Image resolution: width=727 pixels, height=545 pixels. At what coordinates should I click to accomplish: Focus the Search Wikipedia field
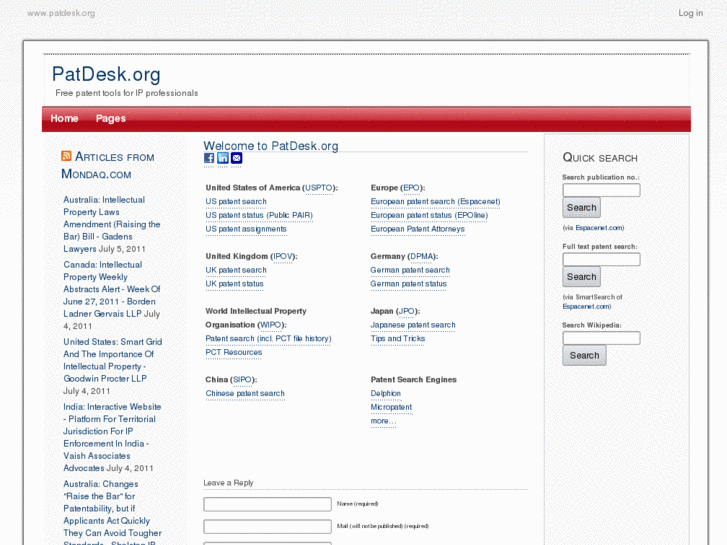point(601,338)
